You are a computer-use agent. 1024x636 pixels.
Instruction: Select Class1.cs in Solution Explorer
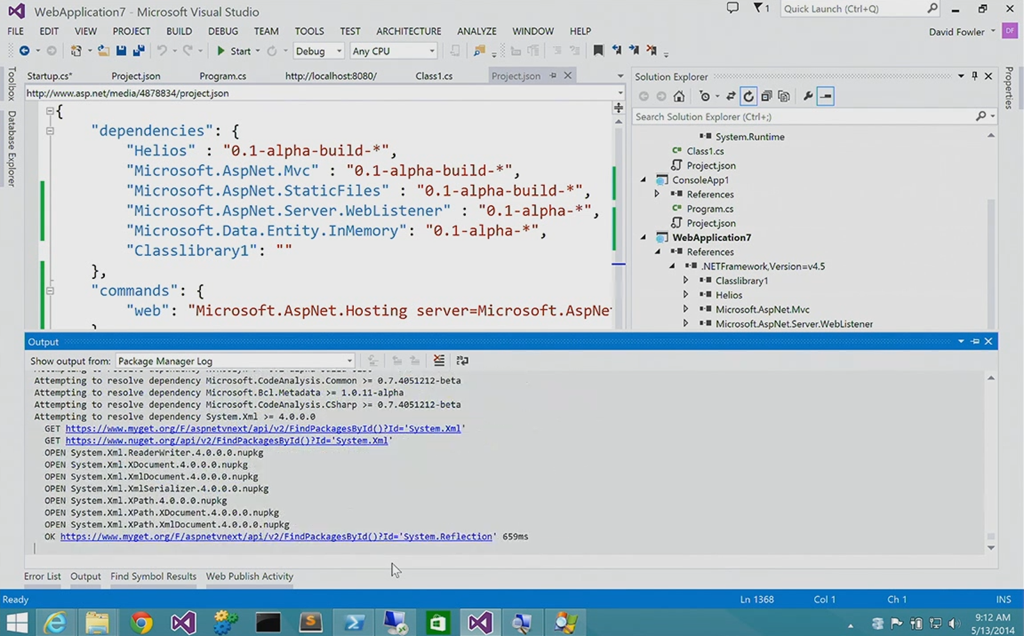(705, 151)
